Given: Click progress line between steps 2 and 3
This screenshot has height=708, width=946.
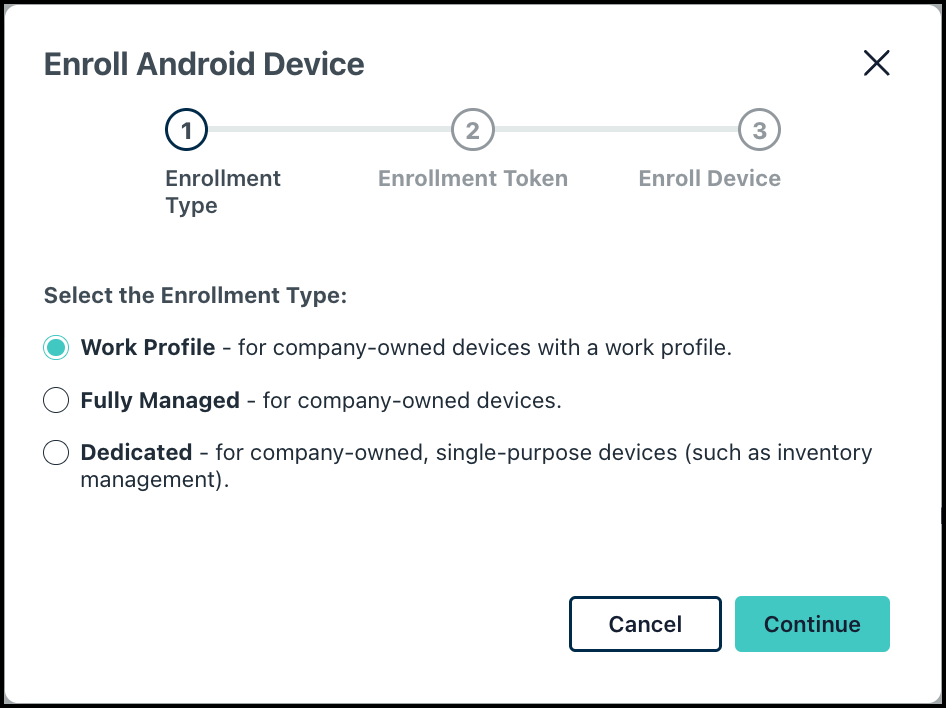Looking at the screenshot, I should [x=616, y=129].
